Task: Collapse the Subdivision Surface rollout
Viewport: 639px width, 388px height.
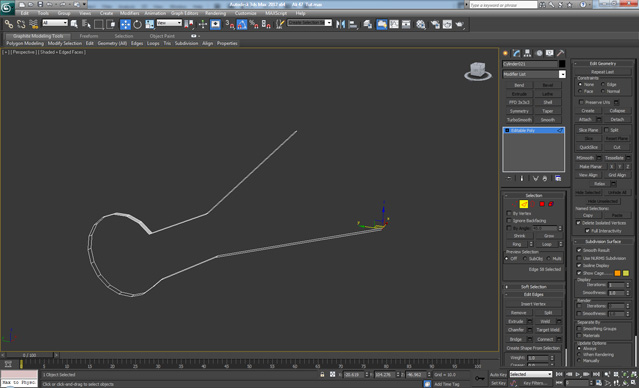Action: point(603,241)
